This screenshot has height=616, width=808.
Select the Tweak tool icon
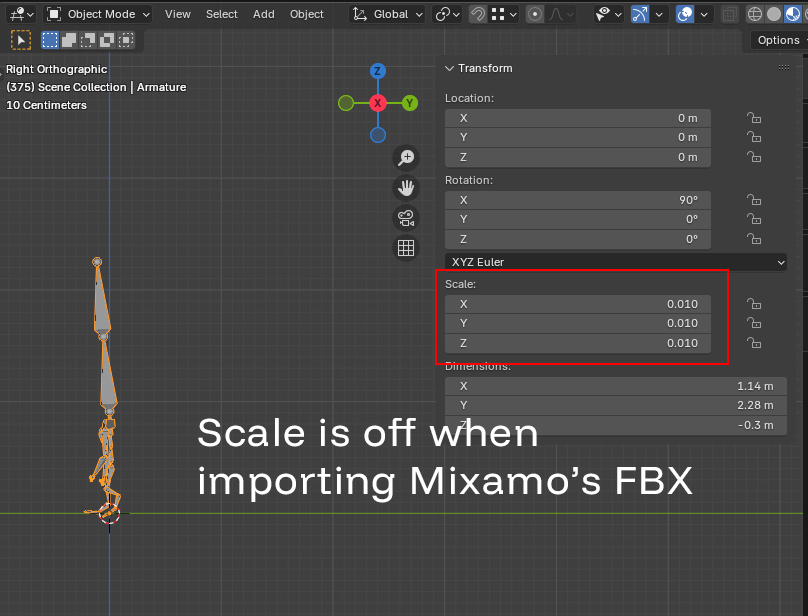tap(21, 40)
